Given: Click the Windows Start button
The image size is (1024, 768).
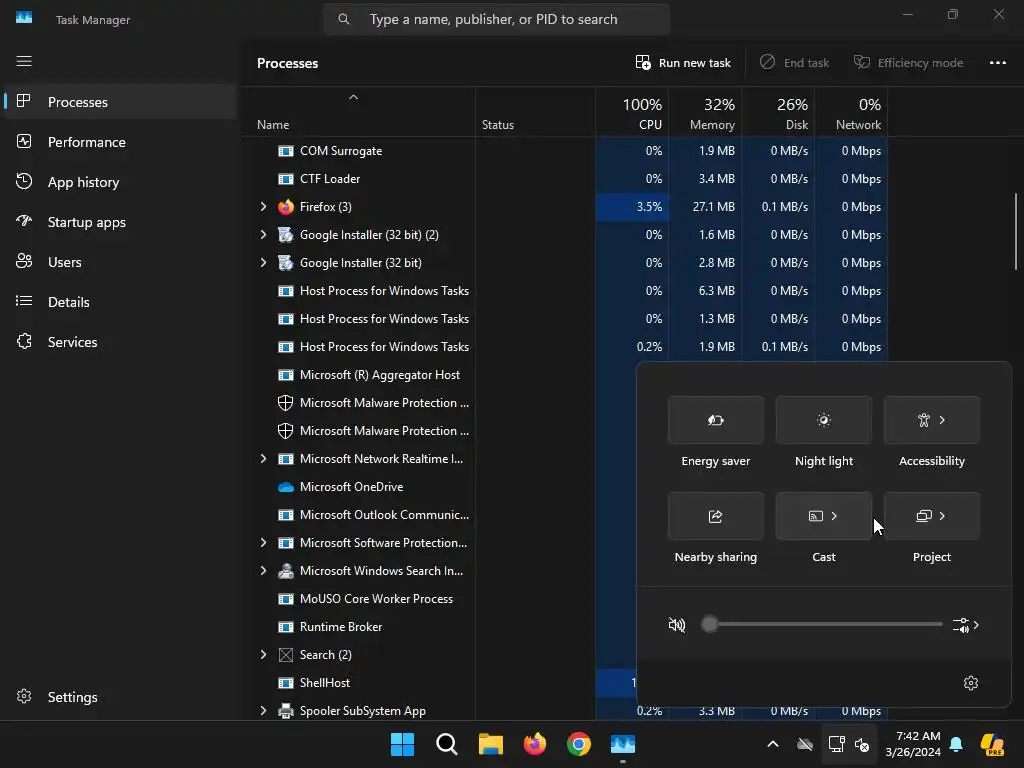Looking at the screenshot, I should coord(402,744).
